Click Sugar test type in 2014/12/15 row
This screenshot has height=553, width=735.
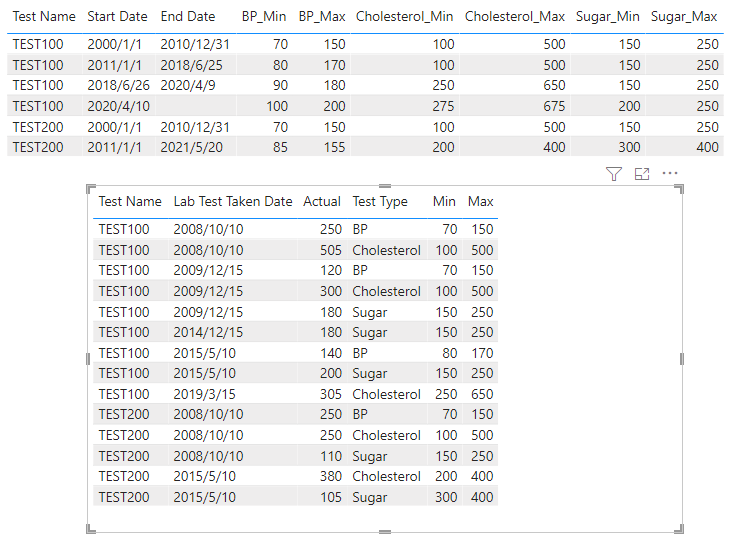coord(370,333)
